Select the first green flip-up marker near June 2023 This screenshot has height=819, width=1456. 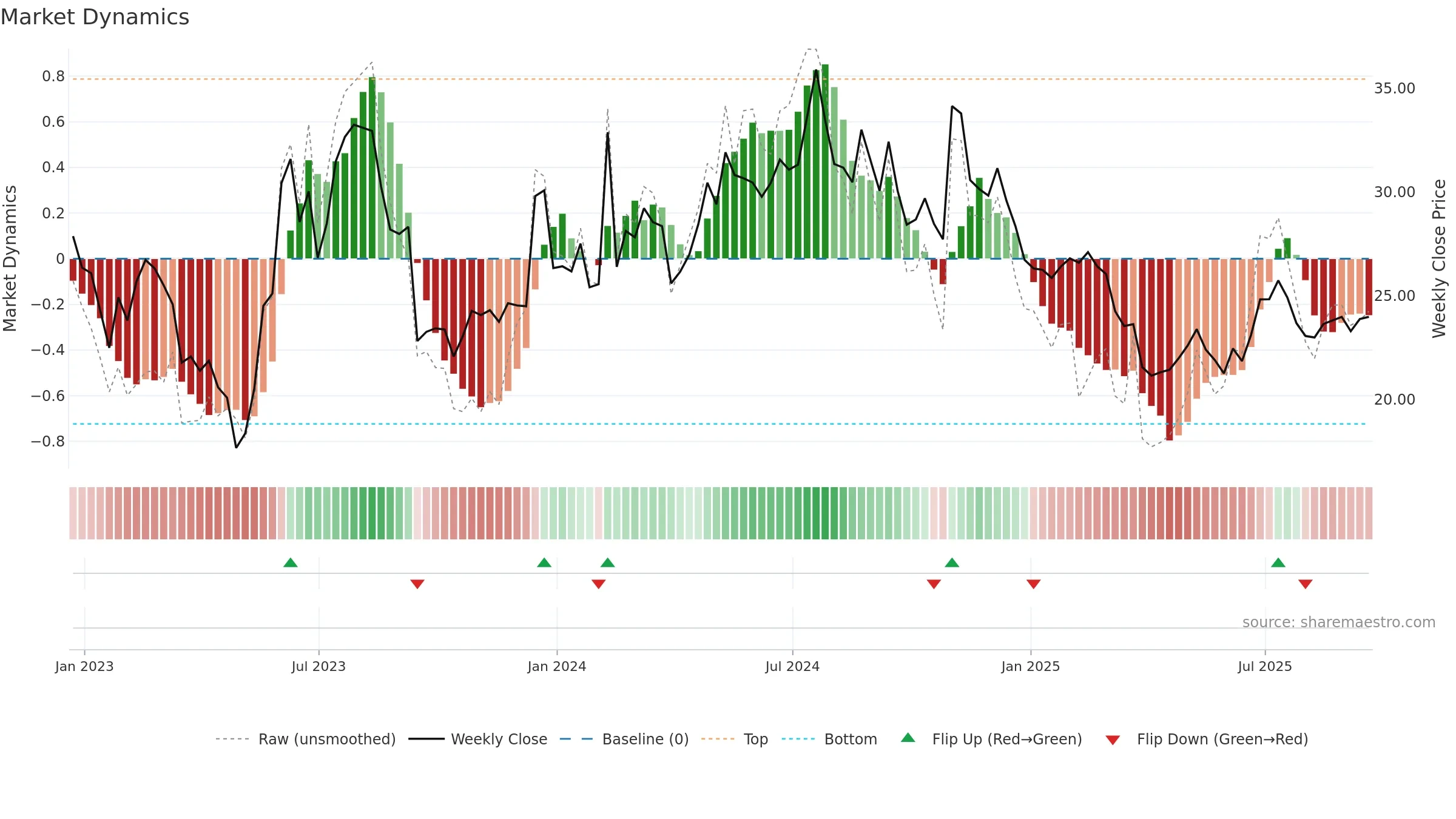[x=291, y=562]
